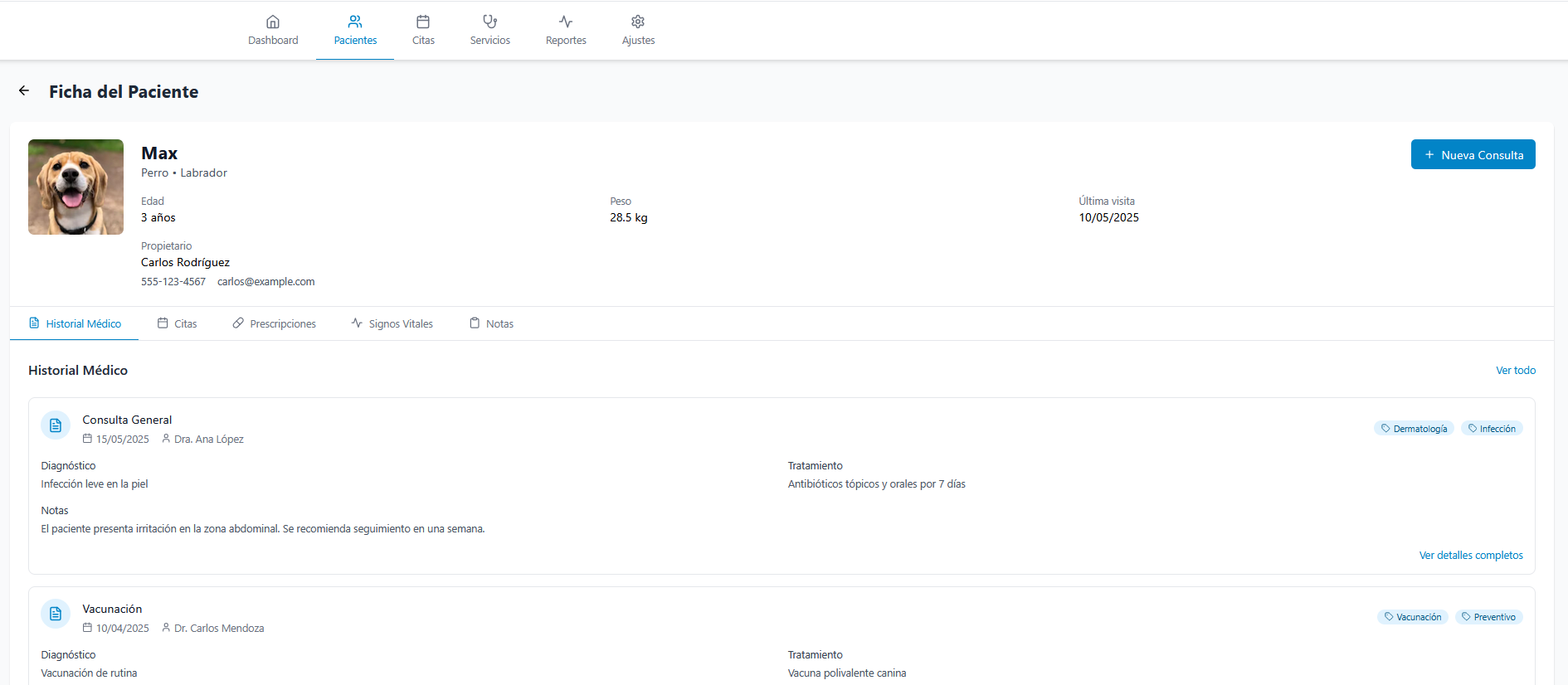
Task: Click the Consulta General record title
Action: point(127,420)
